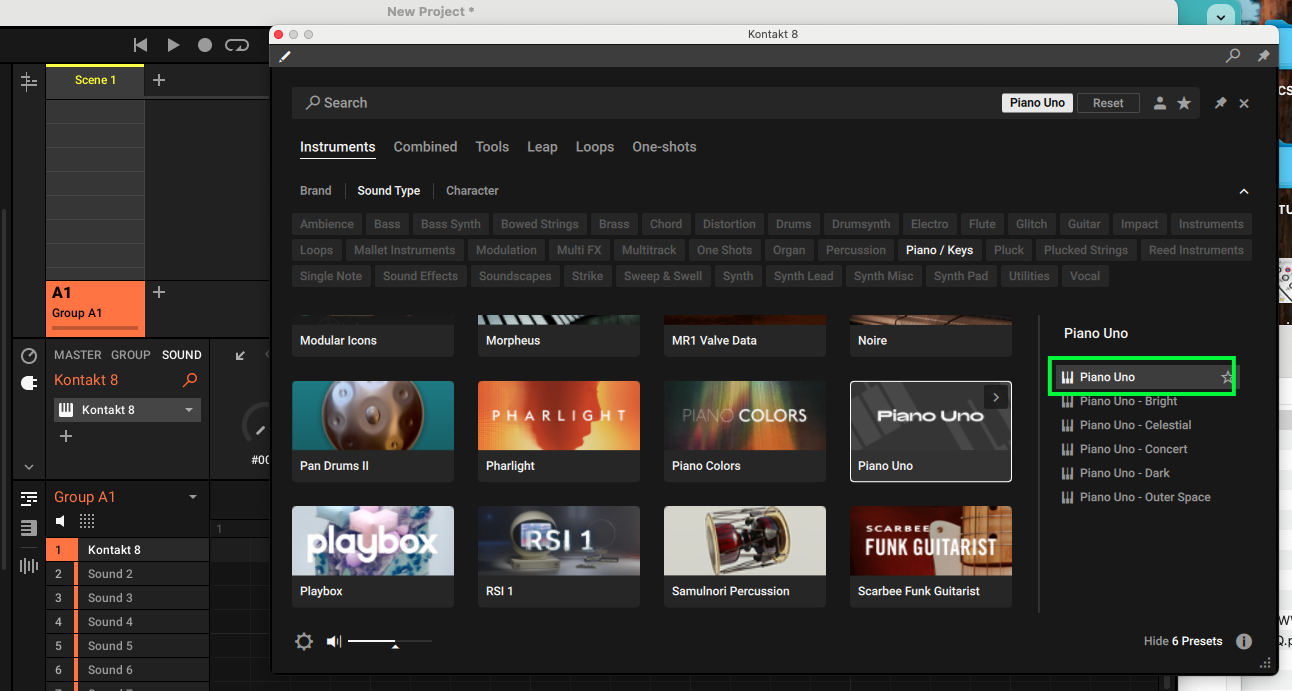Select the list view icon in left strip
This screenshot has height=691, width=1292.
click(x=29, y=528)
